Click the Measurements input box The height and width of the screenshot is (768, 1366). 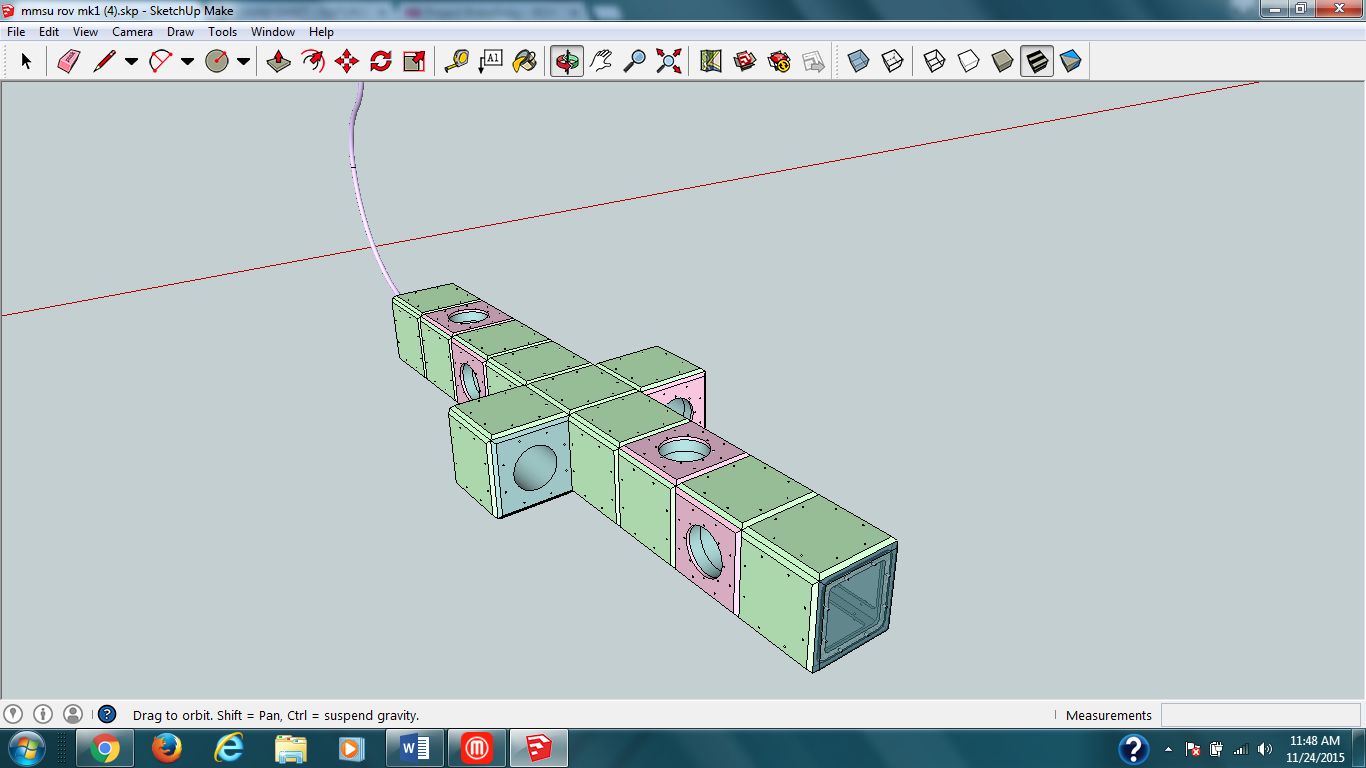(x=1259, y=715)
